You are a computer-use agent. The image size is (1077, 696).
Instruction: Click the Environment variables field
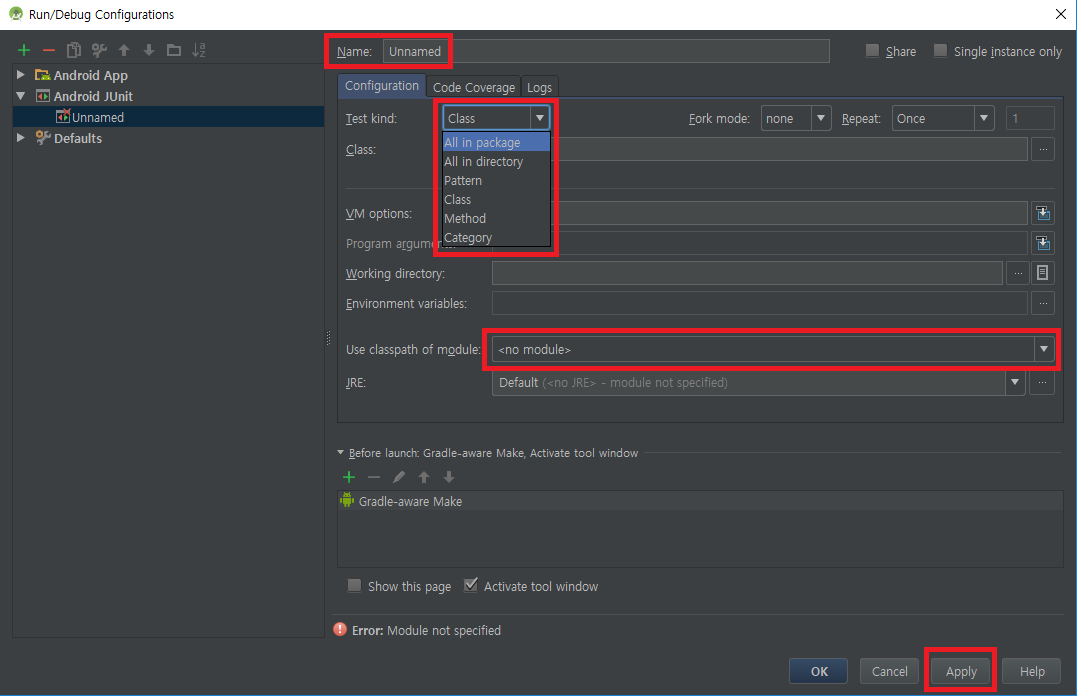pyautogui.click(x=760, y=303)
